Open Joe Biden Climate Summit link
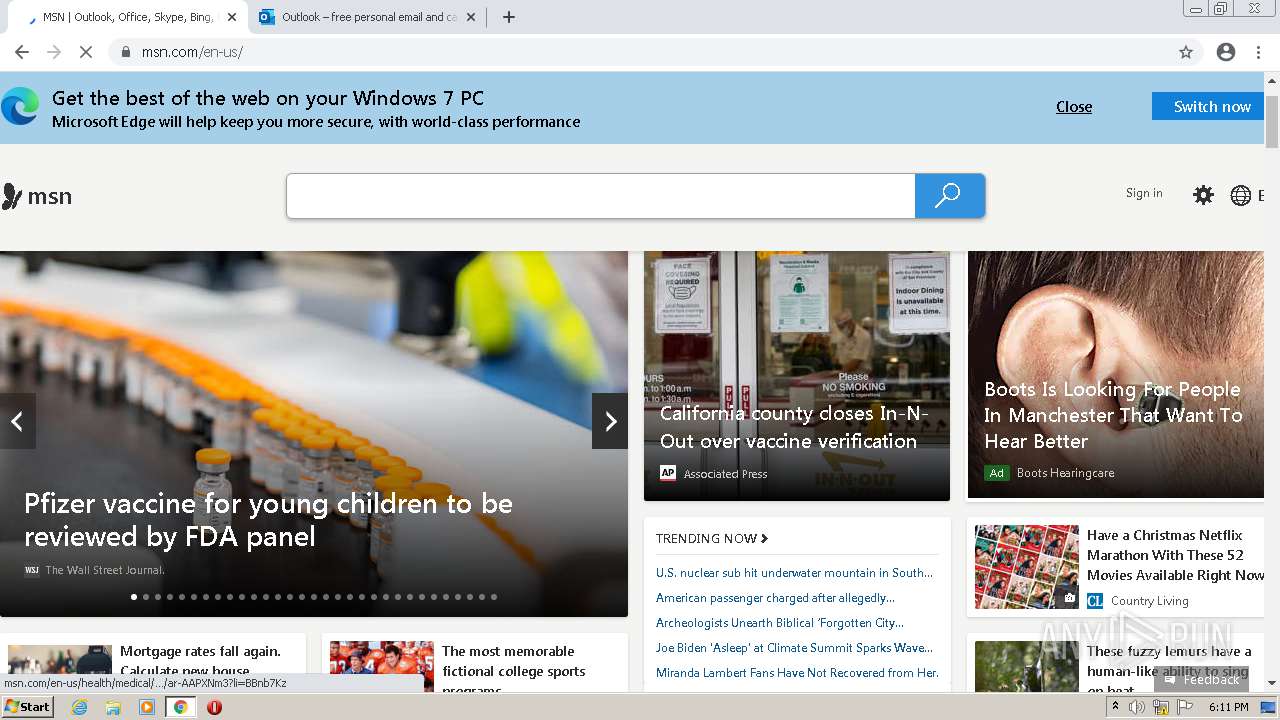This screenshot has height=720, width=1280. click(794, 648)
